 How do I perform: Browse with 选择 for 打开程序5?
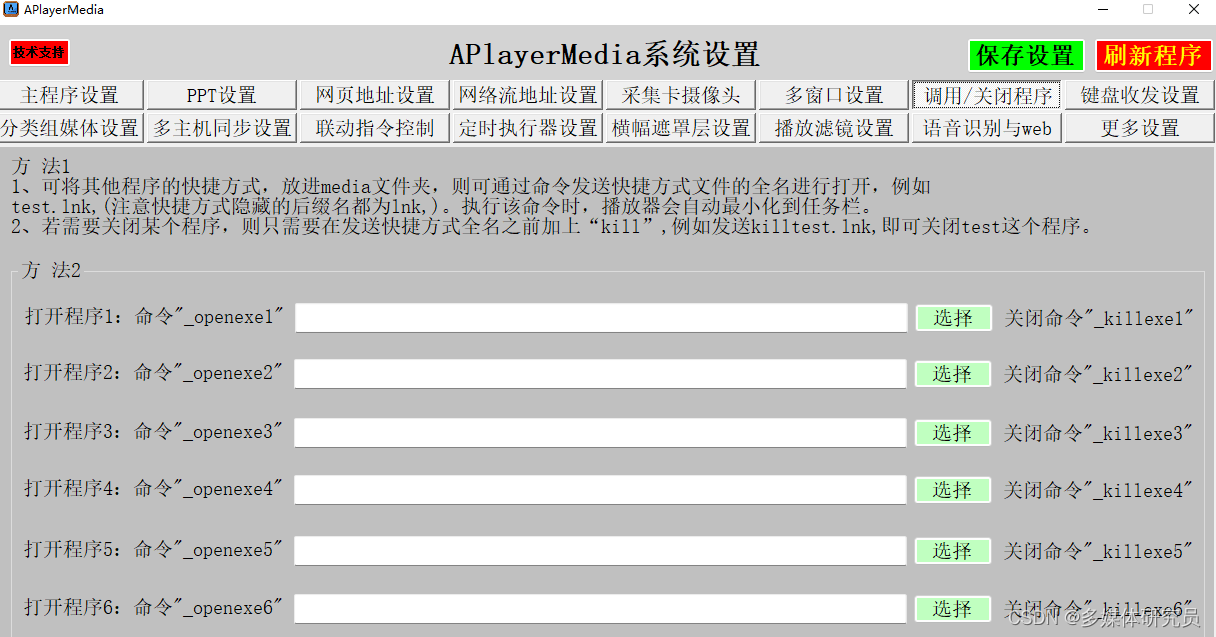tap(953, 551)
